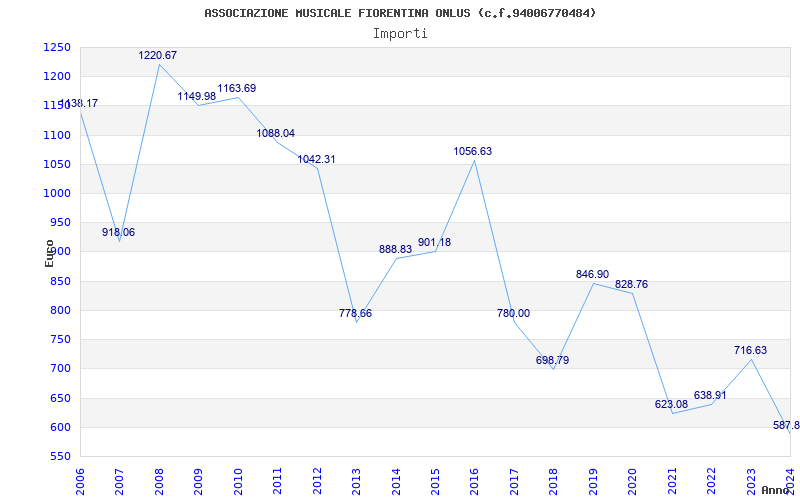The image size is (800, 500).
Task: Select the 901.18 data label
Action: 435,242
